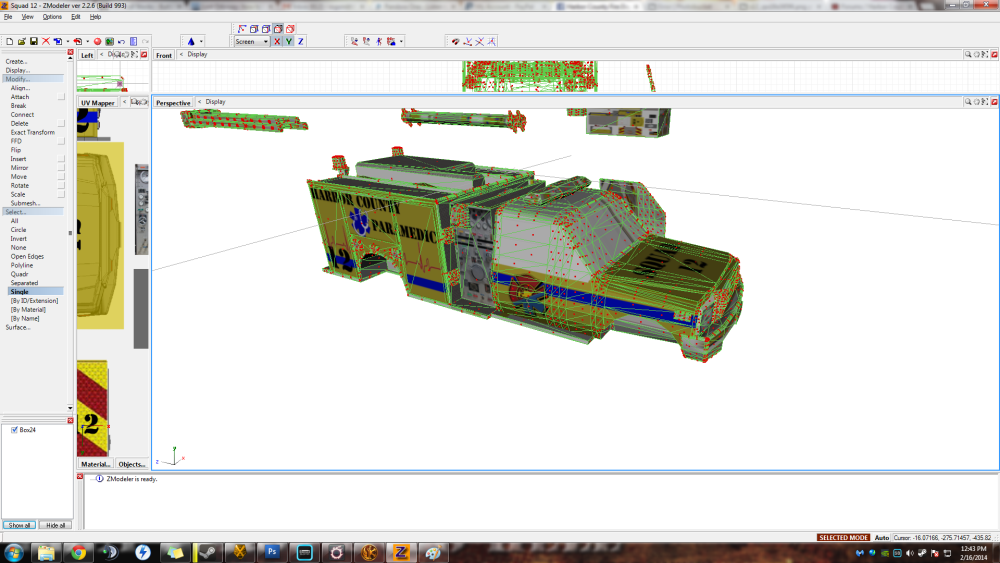Toggle the options box beside Delete
The height and width of the screenshot is (563, 1000).
(61, 124)
